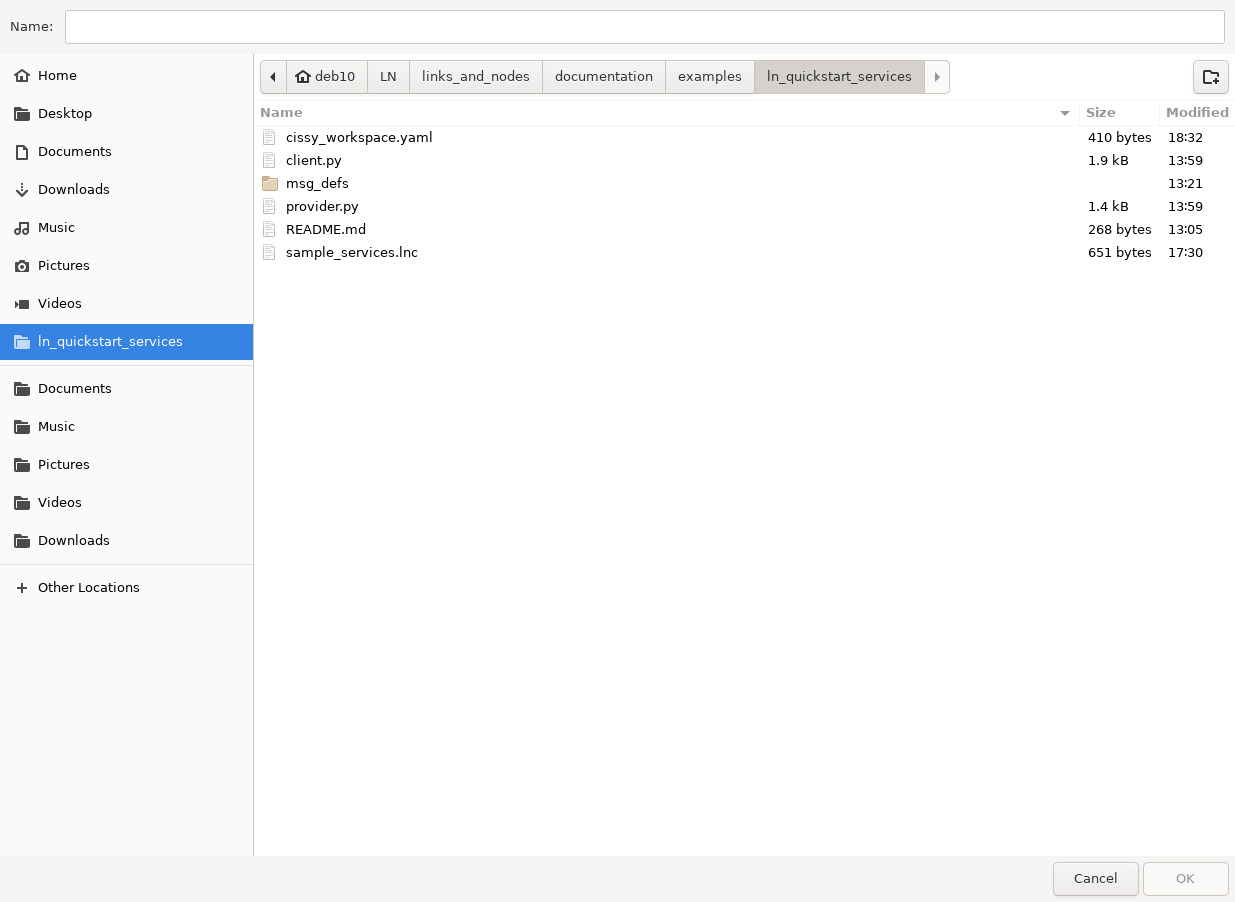This screenshot has height=902, width=1235.
Task: Click the 268 bytes size value
Action: point(1120,229)
